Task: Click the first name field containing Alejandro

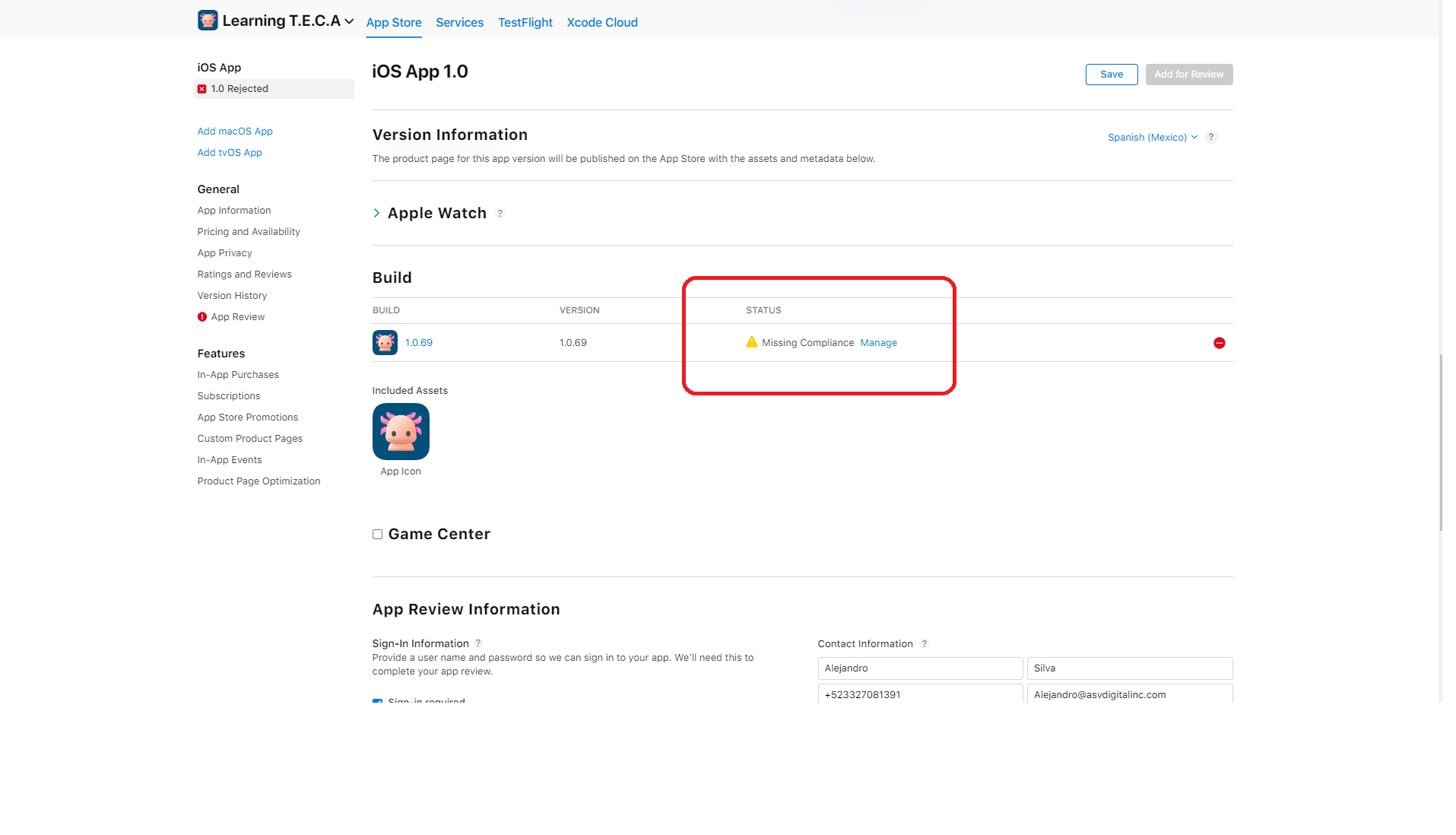Action: (x=920, y=668)
